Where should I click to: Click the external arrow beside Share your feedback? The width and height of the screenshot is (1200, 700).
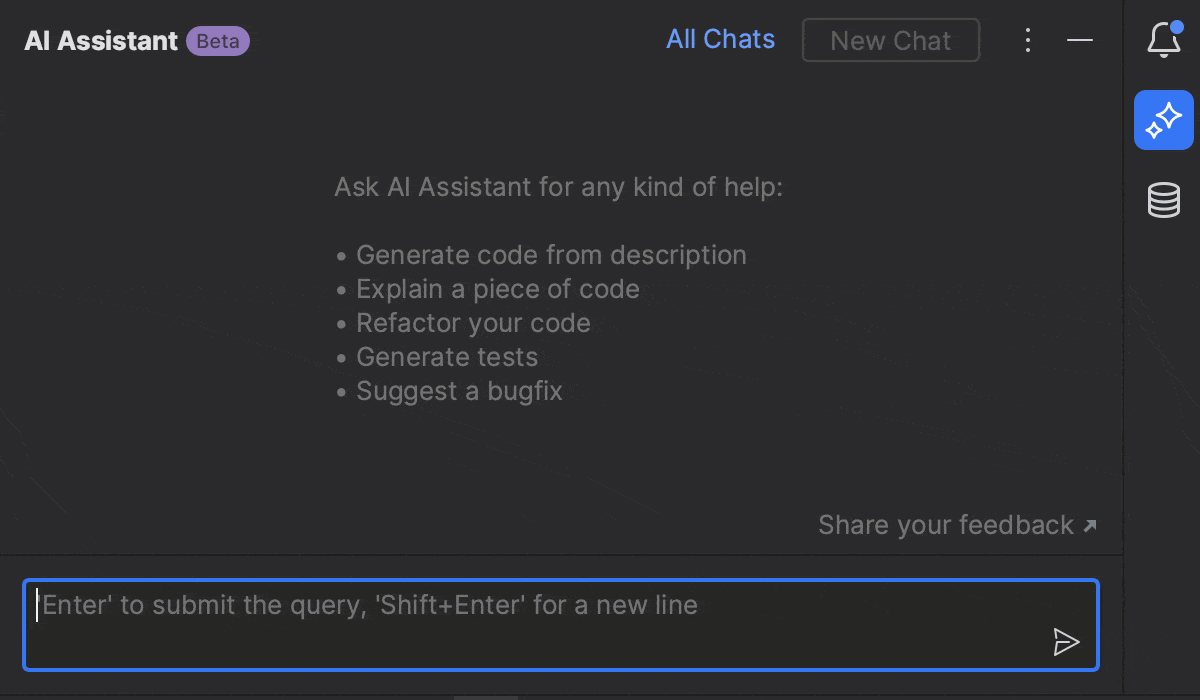point(1090,526)
